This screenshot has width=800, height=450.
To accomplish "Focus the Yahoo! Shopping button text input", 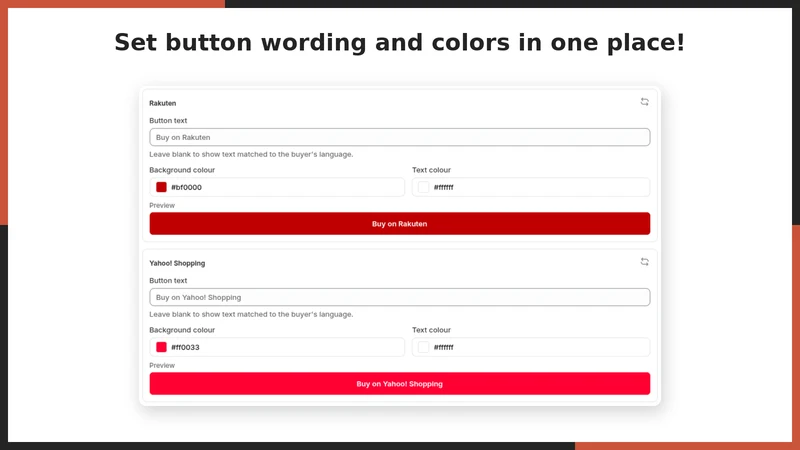I will (x=399, y=297).
